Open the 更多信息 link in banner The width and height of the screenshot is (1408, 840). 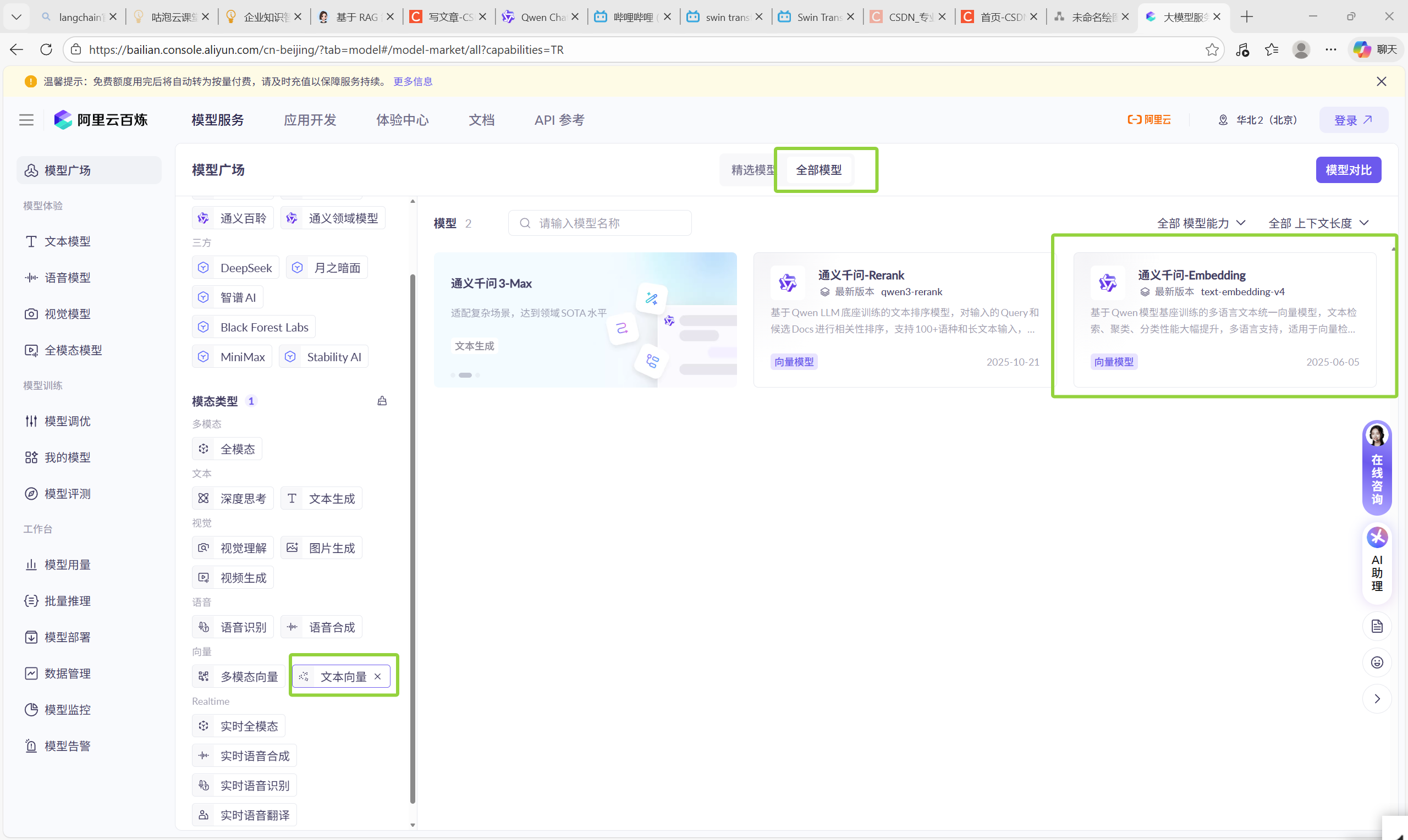(x=413, y=81)
